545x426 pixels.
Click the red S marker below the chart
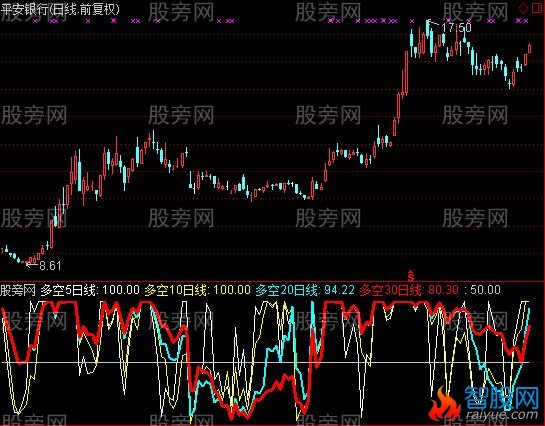coord(411,276)
